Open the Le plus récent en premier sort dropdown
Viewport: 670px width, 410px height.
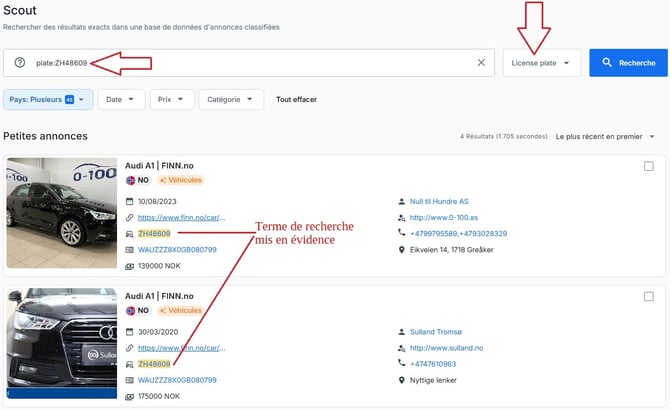[x=605, y=137]
